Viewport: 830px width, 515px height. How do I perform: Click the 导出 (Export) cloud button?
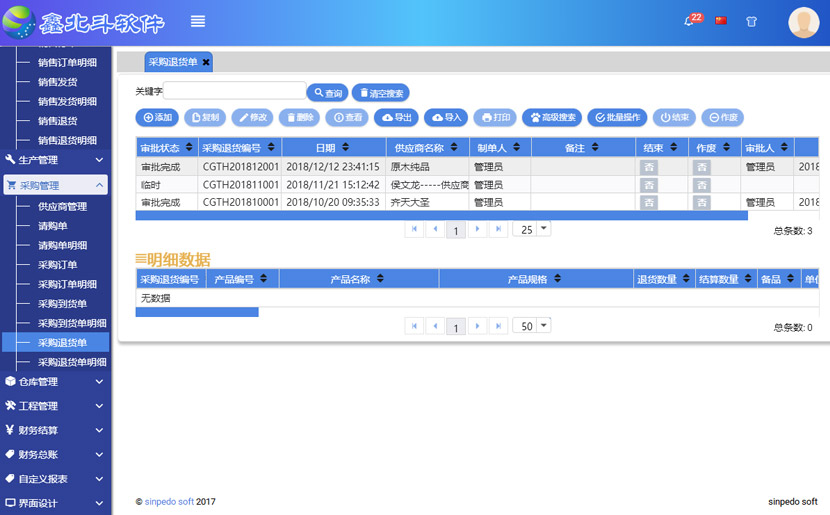click(396, 117)
